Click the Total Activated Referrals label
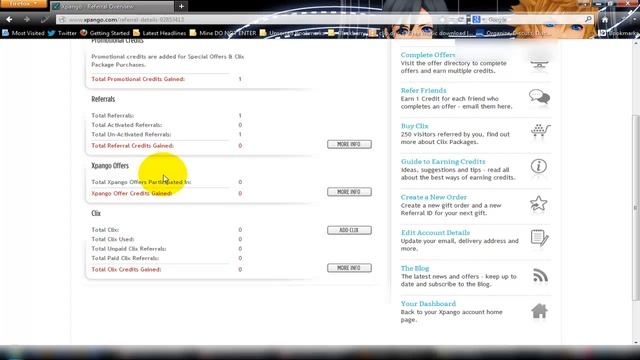The image size is (640, 360). point(127,125)
